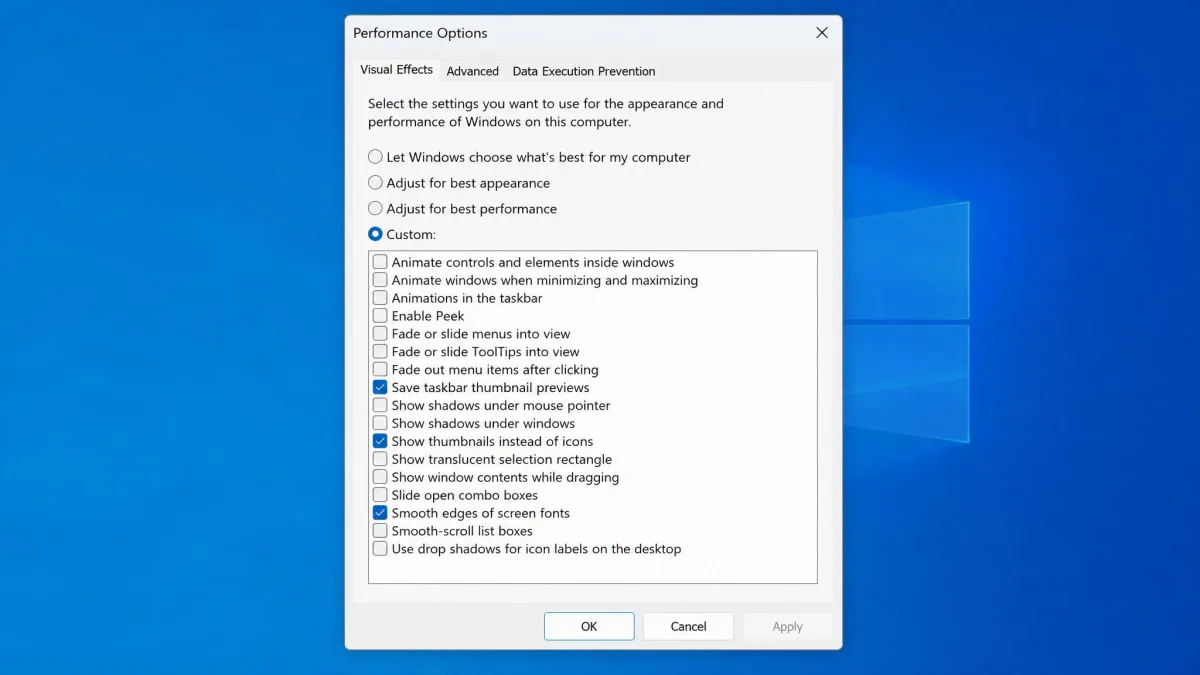Confirm settings with the OK button
1200x675 pixels.
point(589,626)
